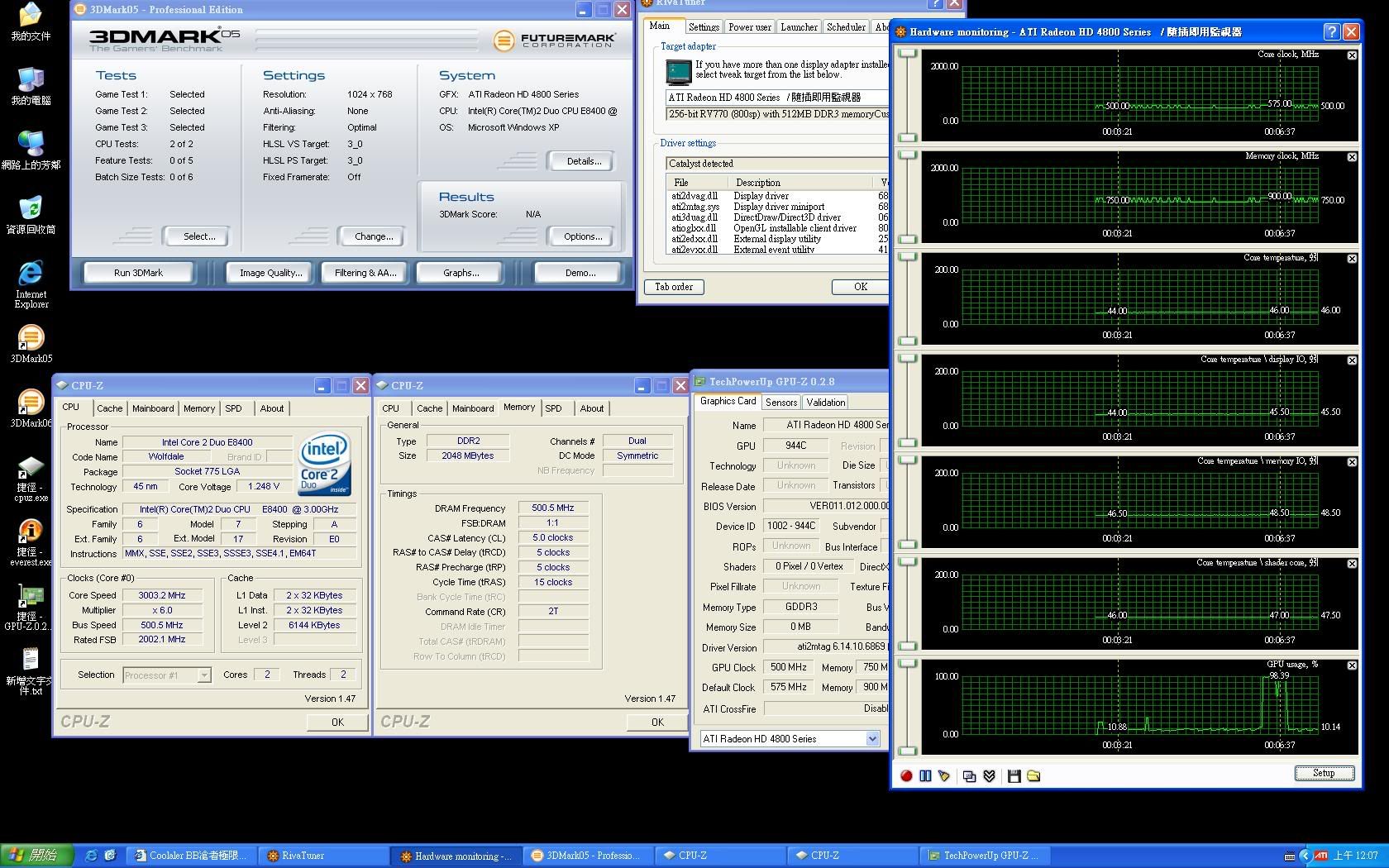Click the overlapping windows icon in monitoring toolbar

click(969, 775)
